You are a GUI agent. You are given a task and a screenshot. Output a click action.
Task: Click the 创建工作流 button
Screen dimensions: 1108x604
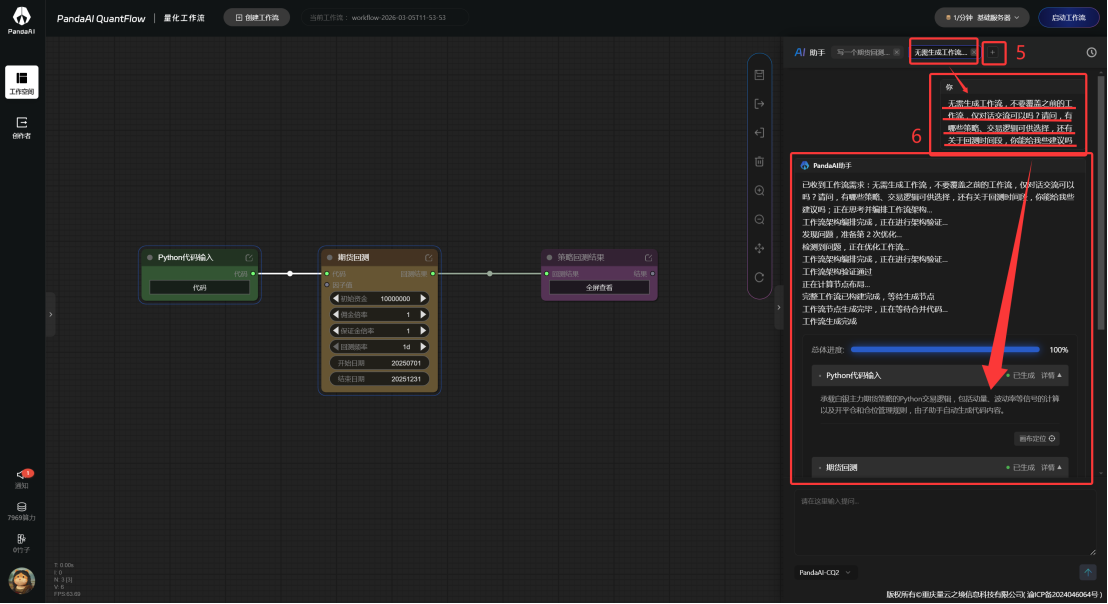point(257,18)
